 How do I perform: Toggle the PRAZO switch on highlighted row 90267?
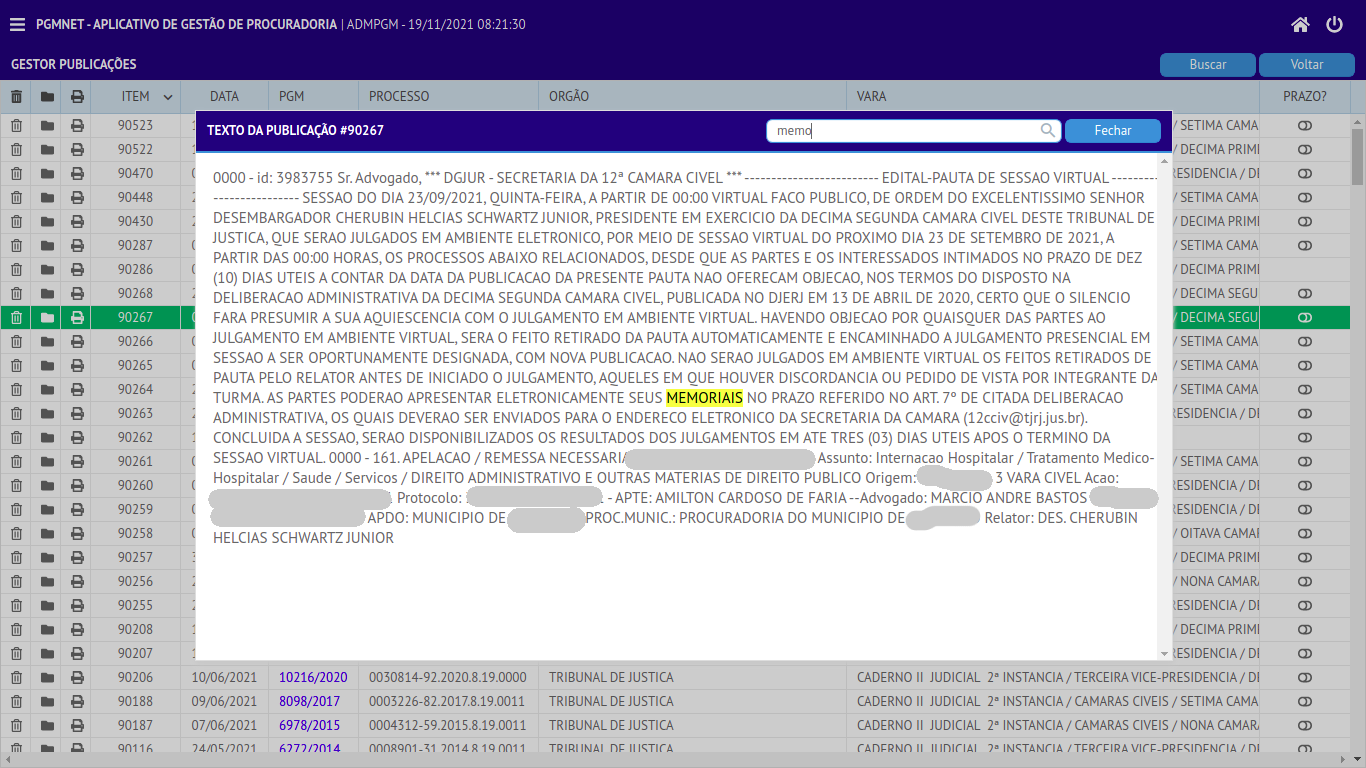1305,317
